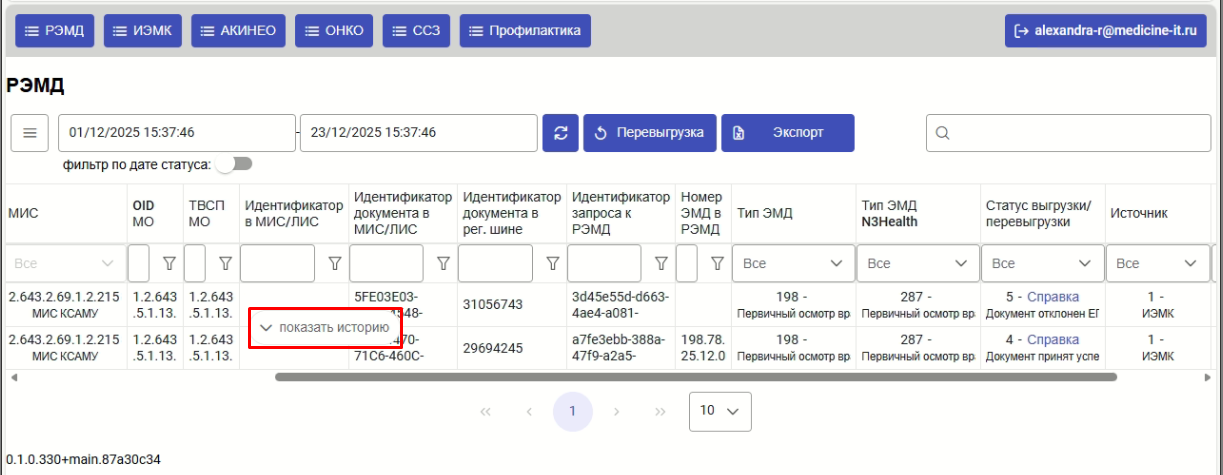Open the hamburger menu beside date range
The width and height of the screenshot is (1223, 475).
click(x=30, y=133)
